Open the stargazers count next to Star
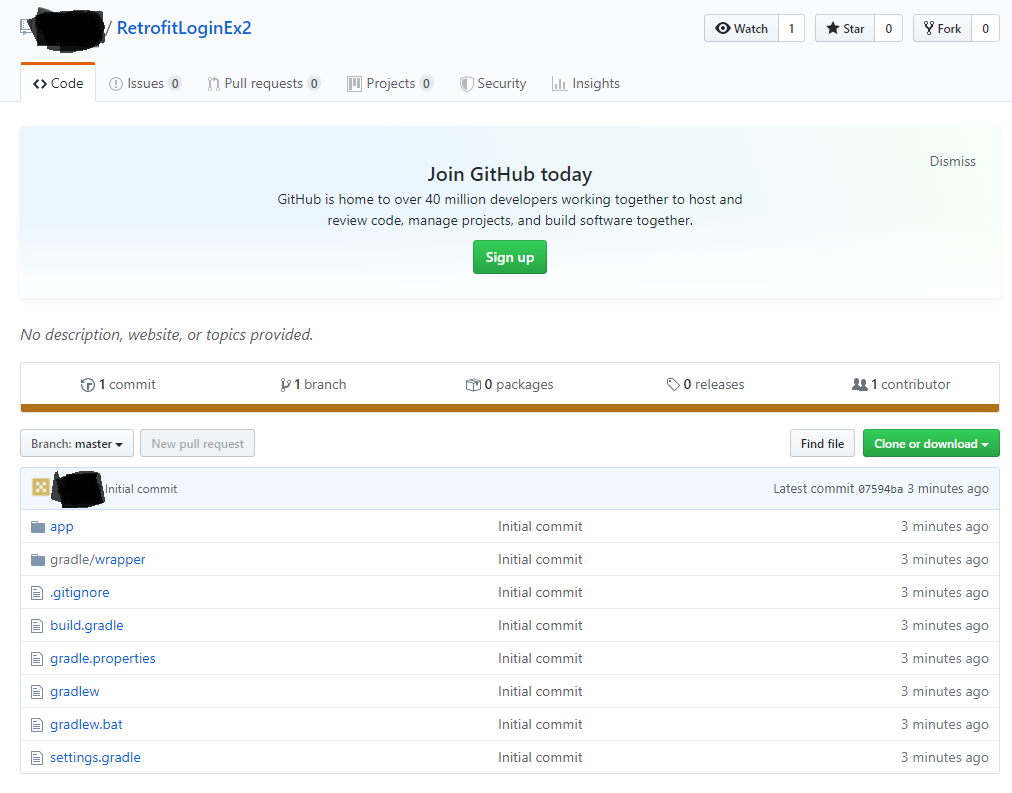 click(x=889, y=28)
